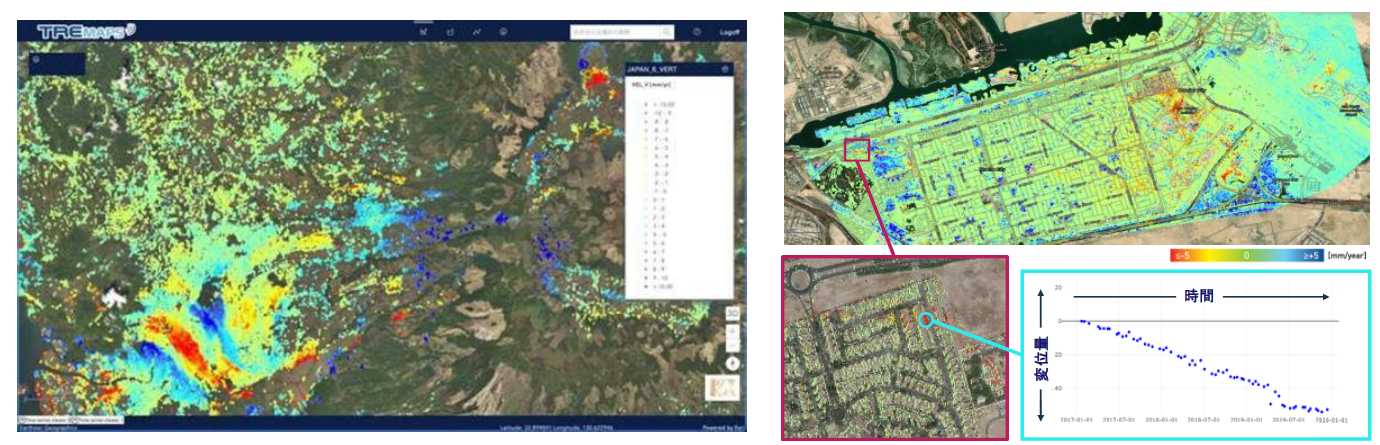Screen dimensions: 1380x445
Task: Open the export/share icon in top toolbar
Action: point(451,32)
